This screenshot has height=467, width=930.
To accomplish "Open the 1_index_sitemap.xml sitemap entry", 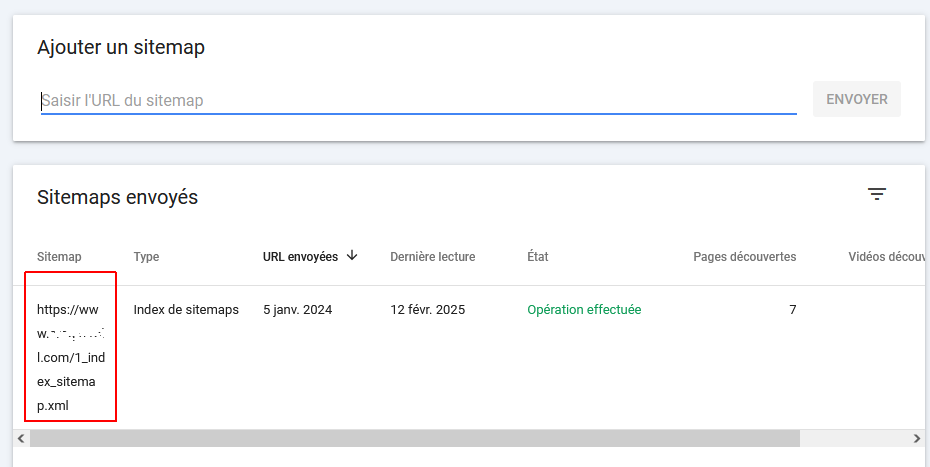I will 71,357.
